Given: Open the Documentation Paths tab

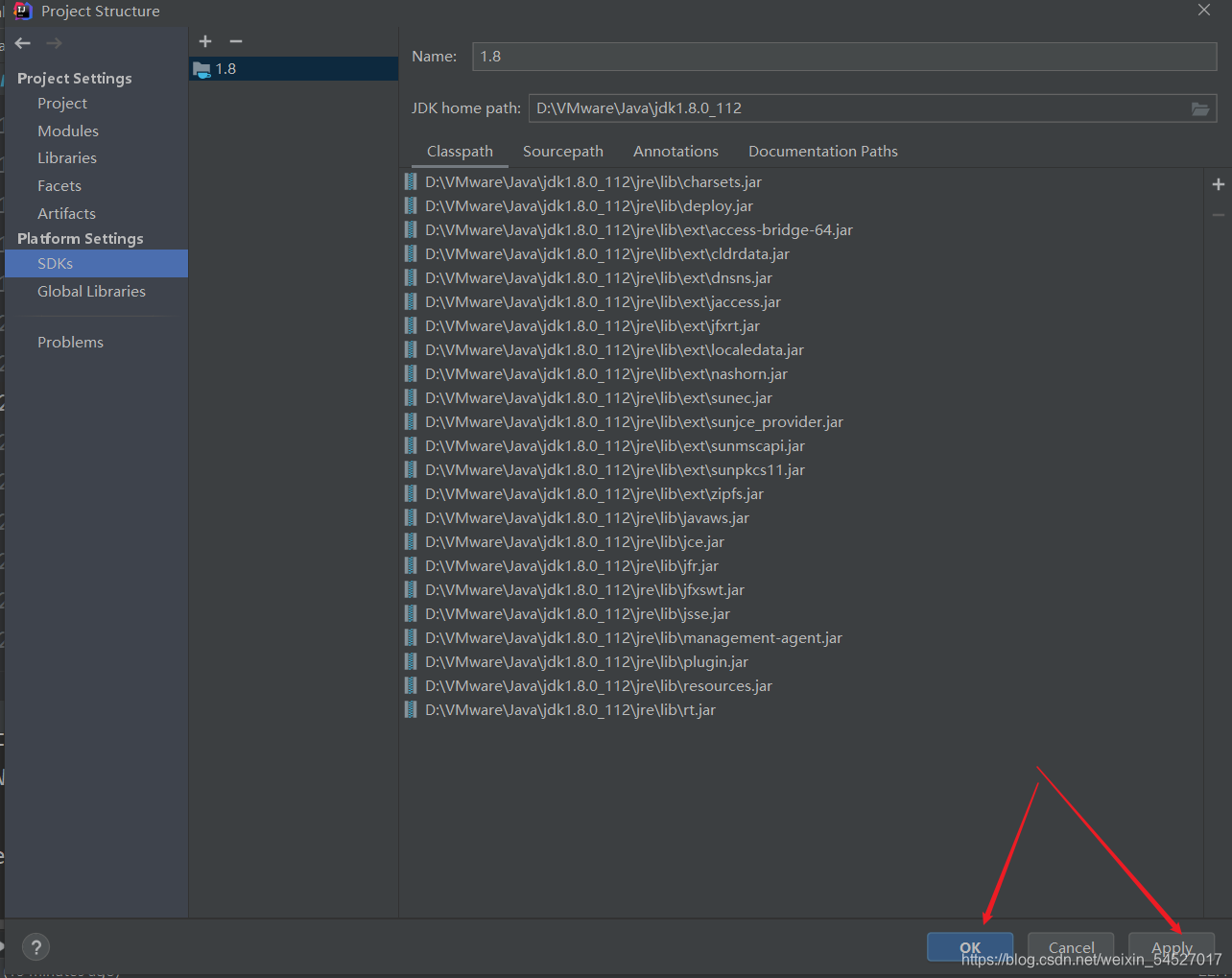Looking at the screenshot, I should pyautogui.click(x=822, y=151).
